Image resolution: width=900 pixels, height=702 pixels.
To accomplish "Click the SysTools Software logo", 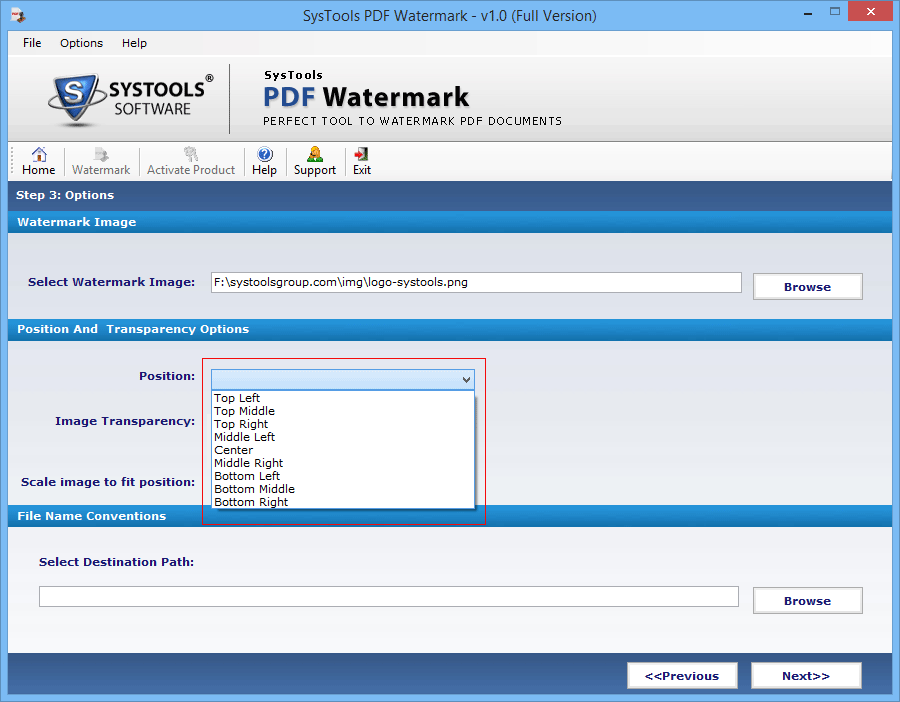I will pos(131,99).
